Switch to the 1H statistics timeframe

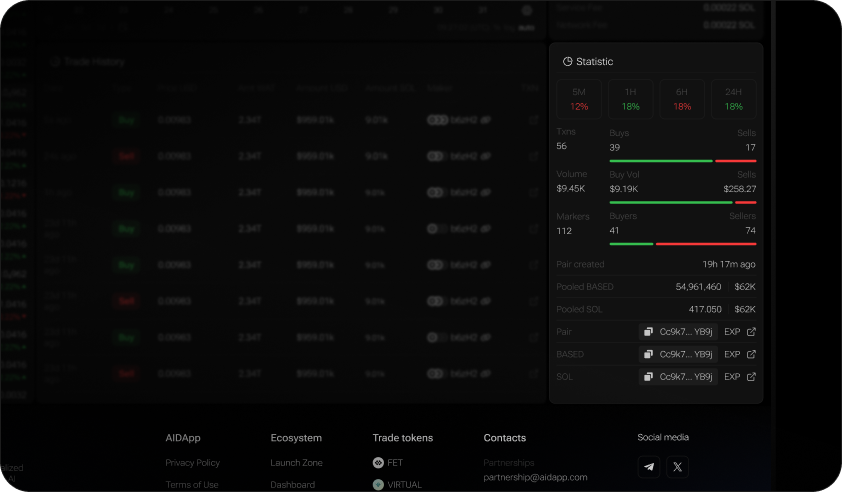pos(630,99)
